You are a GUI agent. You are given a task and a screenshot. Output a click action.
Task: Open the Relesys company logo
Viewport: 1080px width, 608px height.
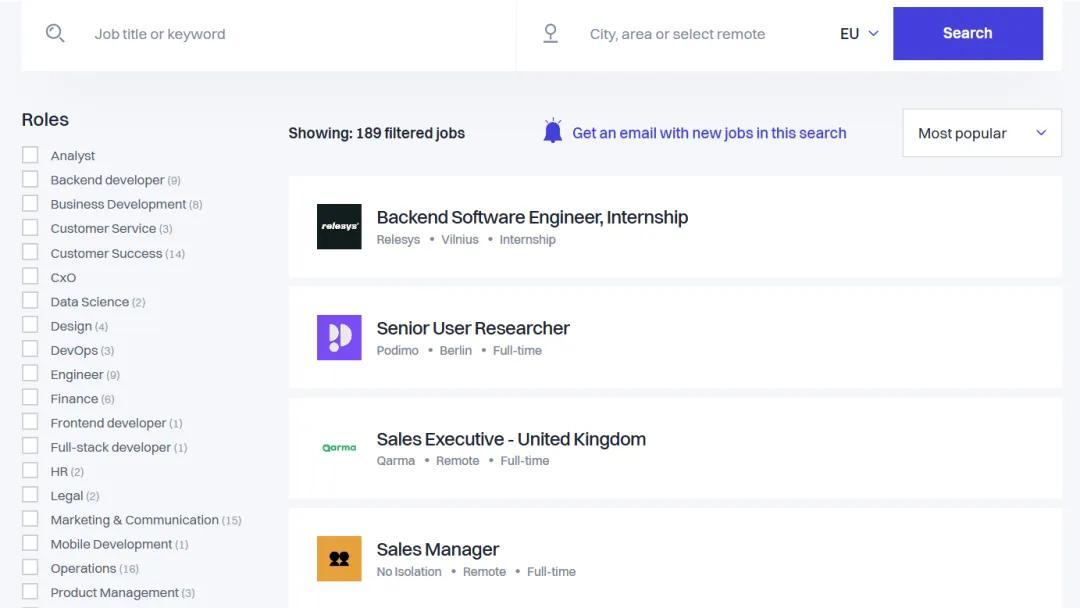[339, 227]
